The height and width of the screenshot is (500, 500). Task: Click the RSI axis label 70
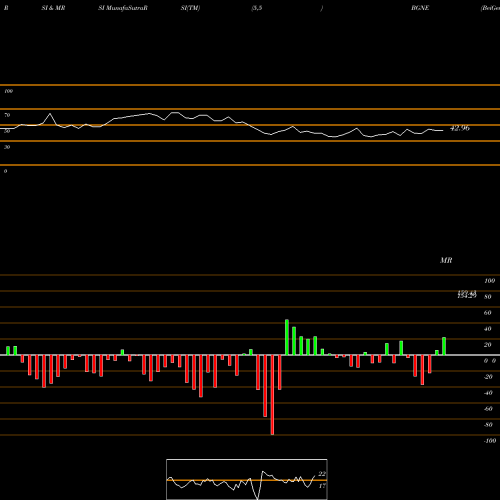pos(7,115)
